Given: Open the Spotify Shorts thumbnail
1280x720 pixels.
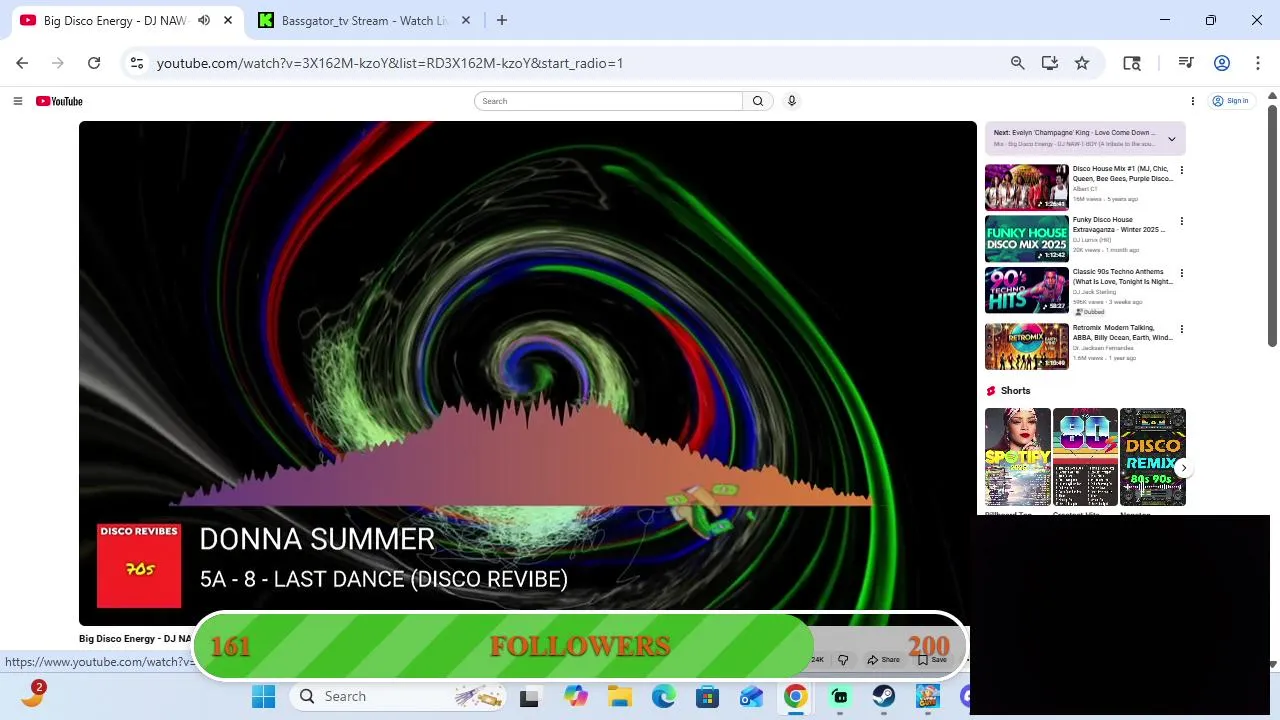Looking at the screenshot, I should (x=1017, y=457).
